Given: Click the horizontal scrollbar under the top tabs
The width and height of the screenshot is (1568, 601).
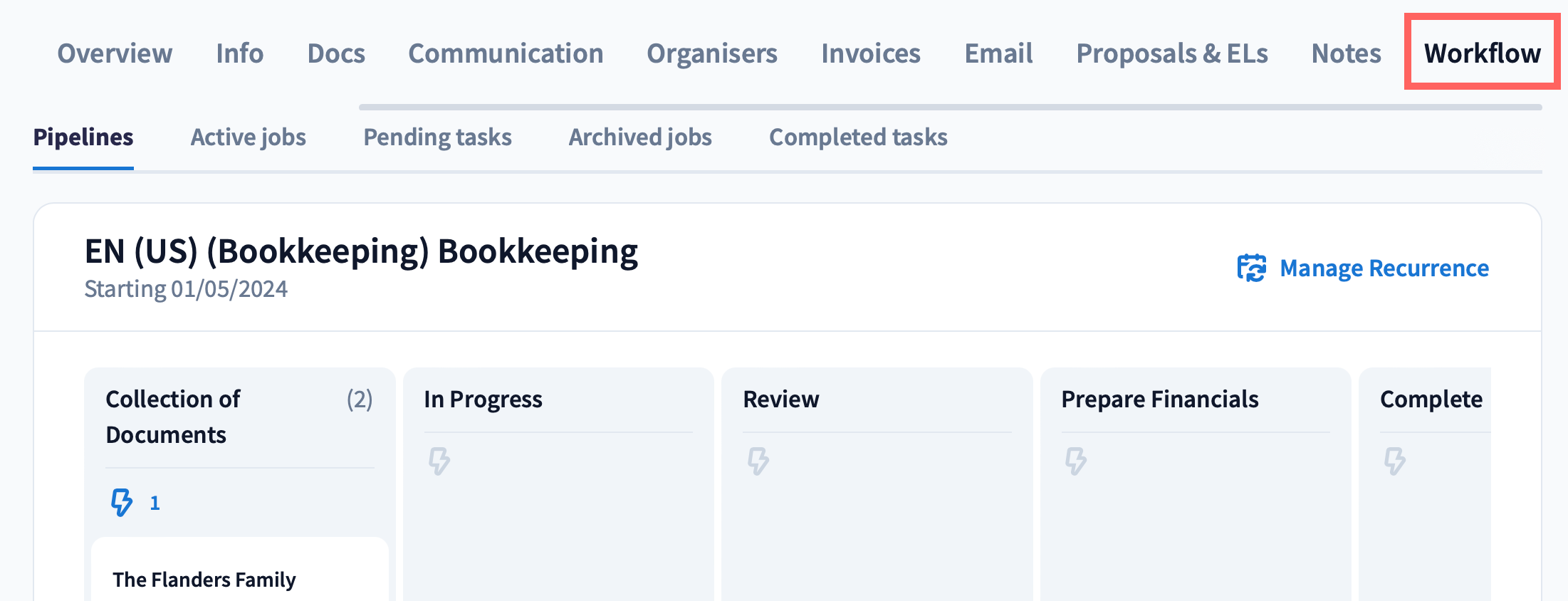Looking at the screenshot, I should (950, 108).
